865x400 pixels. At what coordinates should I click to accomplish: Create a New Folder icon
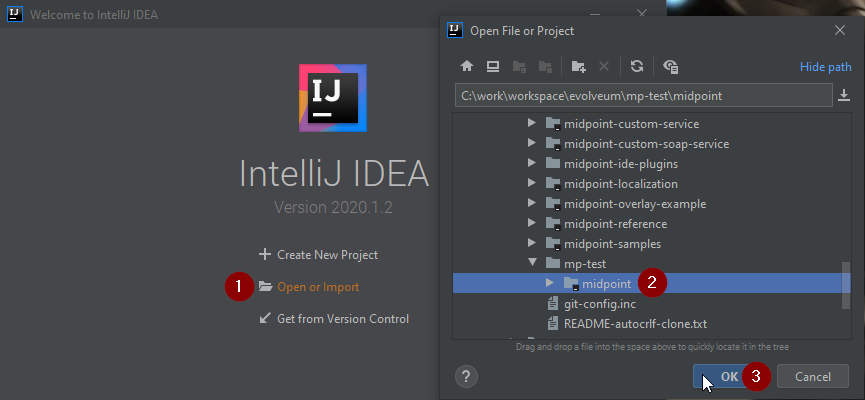tap(578, 67)
